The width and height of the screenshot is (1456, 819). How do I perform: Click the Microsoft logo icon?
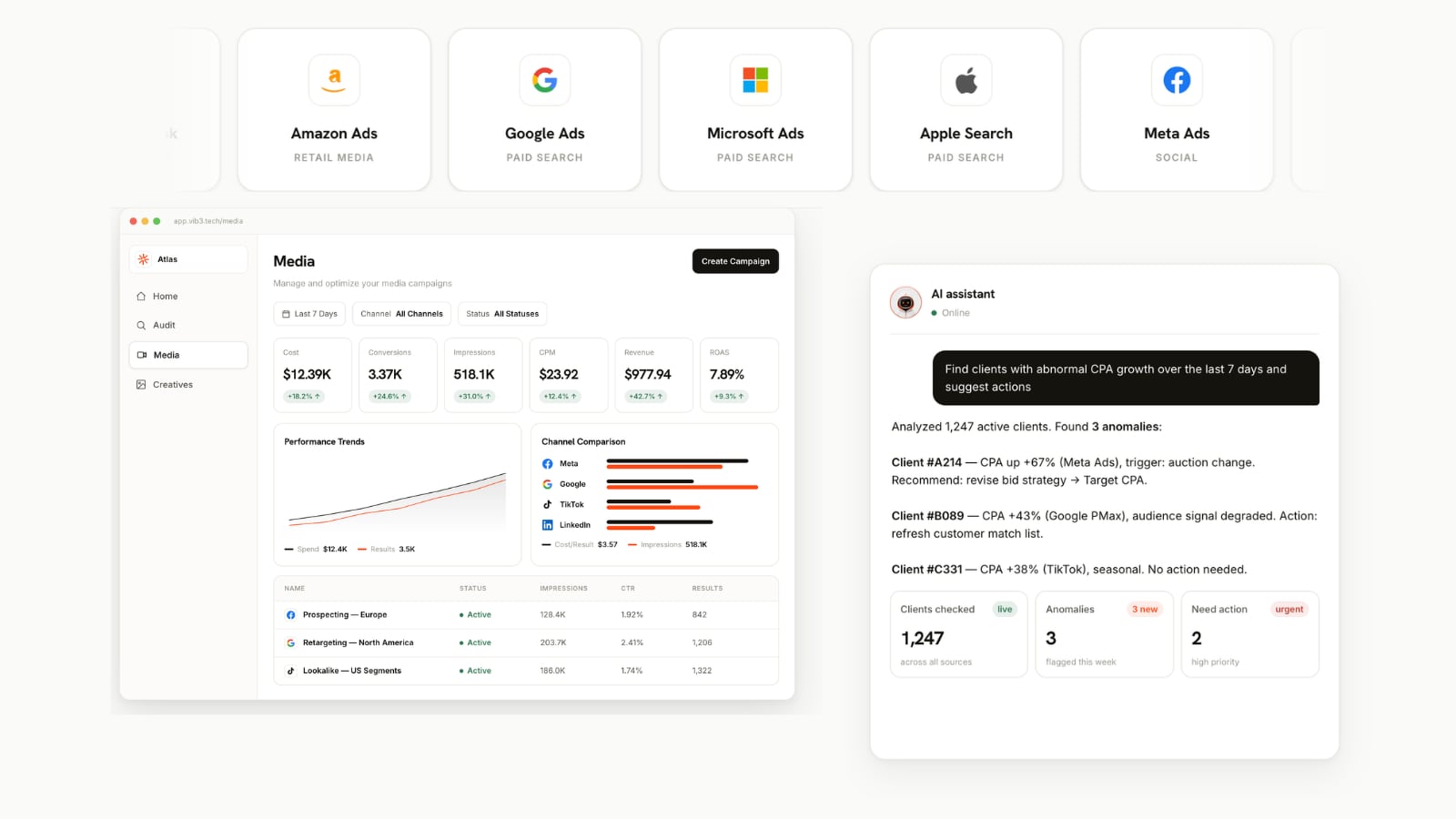pyautogui.click(x=755, y=80)
